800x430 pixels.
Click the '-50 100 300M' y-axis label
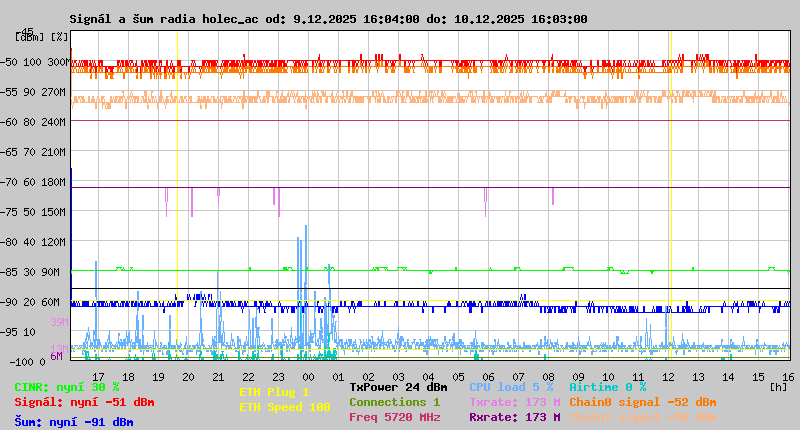[x=35, y=62]
